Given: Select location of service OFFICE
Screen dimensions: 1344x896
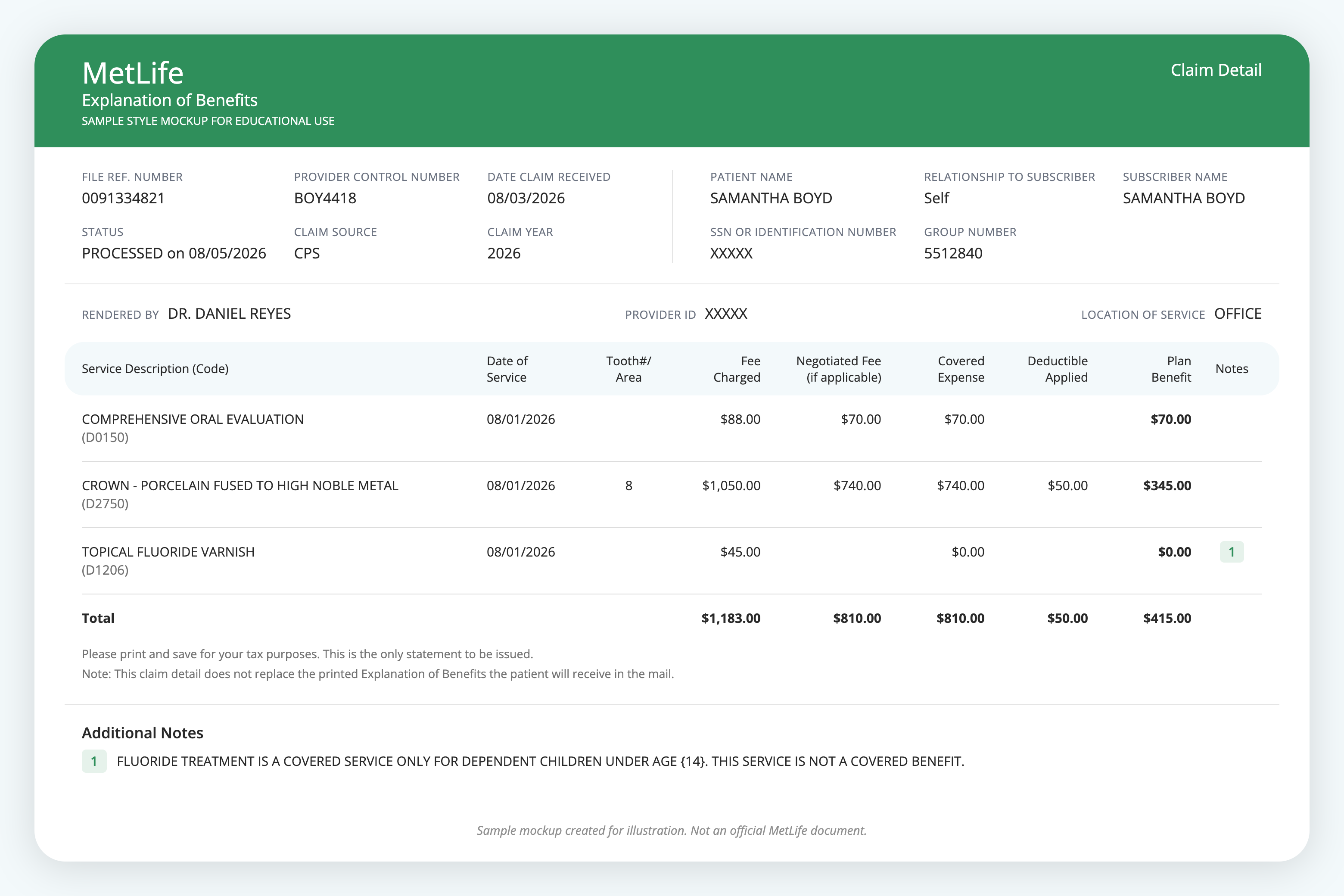Looking at the screenshot, I should tap(1238, 314).
